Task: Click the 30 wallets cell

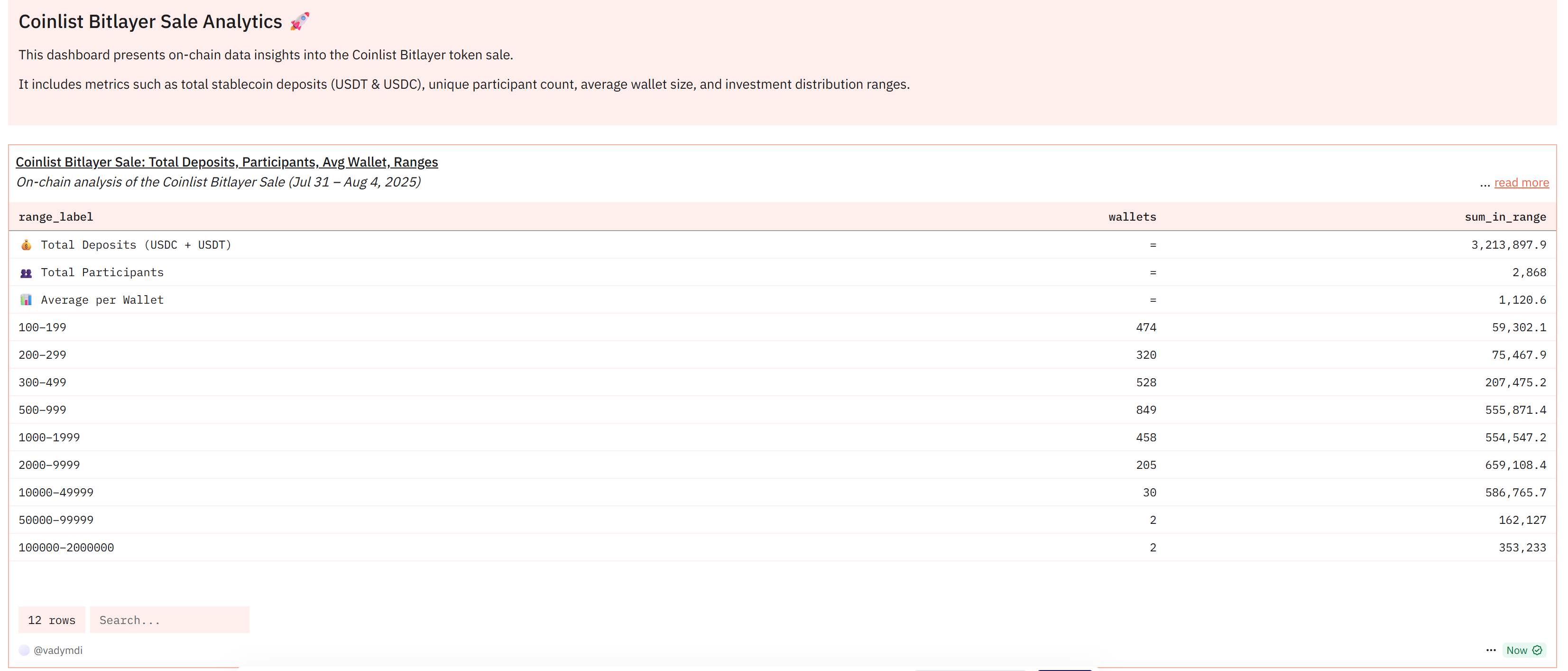Action: 1149,492
